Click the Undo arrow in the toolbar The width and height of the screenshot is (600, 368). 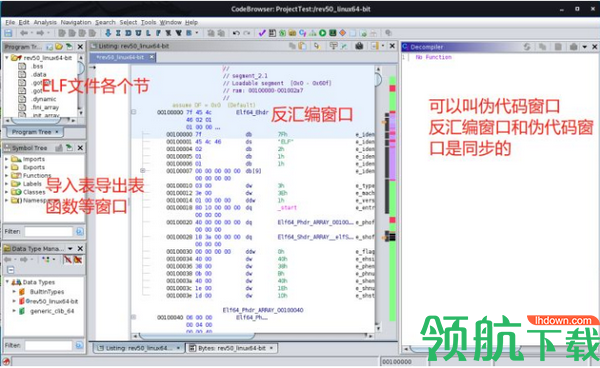click(236, 33)
